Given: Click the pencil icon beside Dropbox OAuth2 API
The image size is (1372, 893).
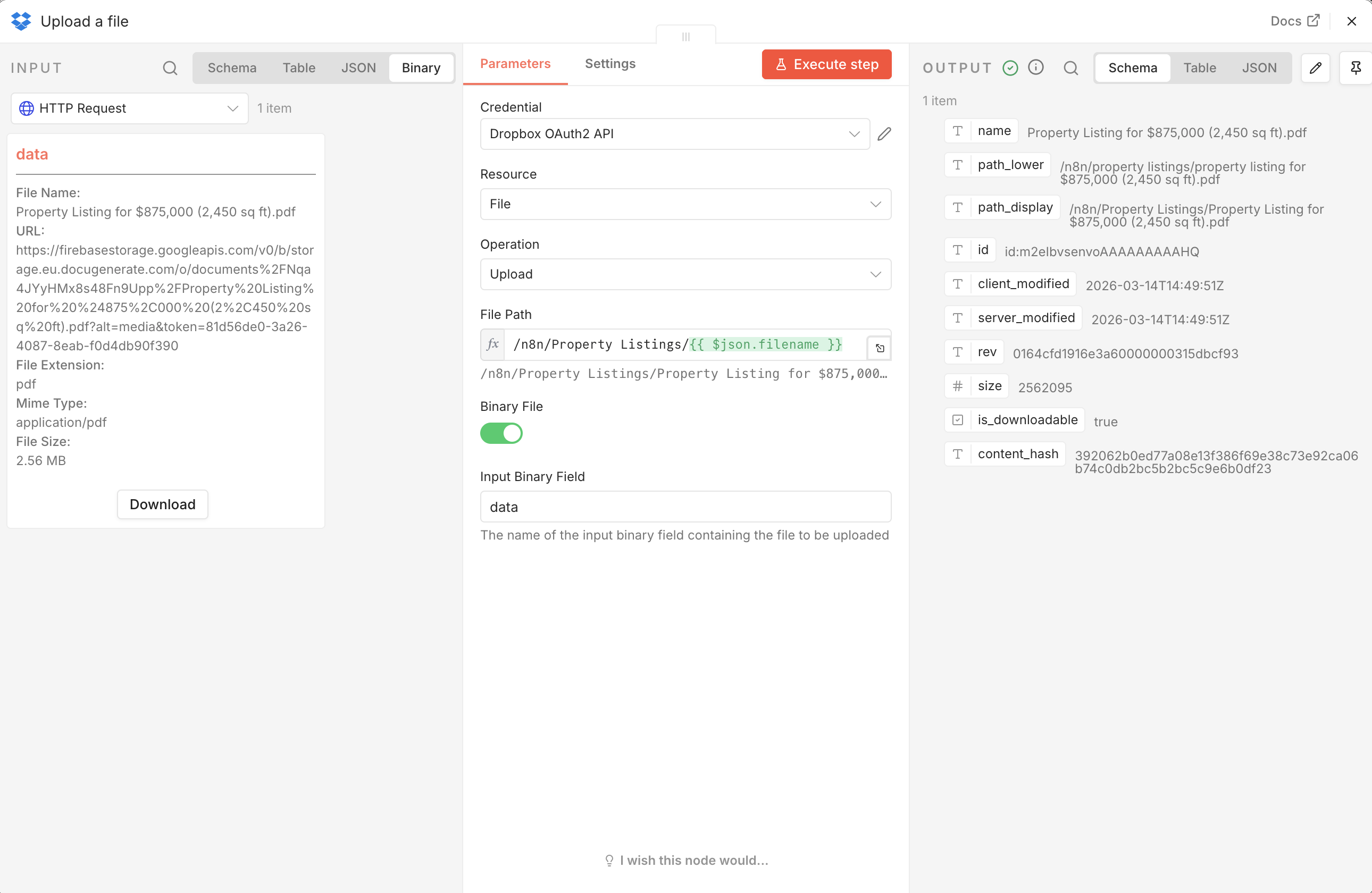Looking at the screenshot, I should [x=885, y=133].
